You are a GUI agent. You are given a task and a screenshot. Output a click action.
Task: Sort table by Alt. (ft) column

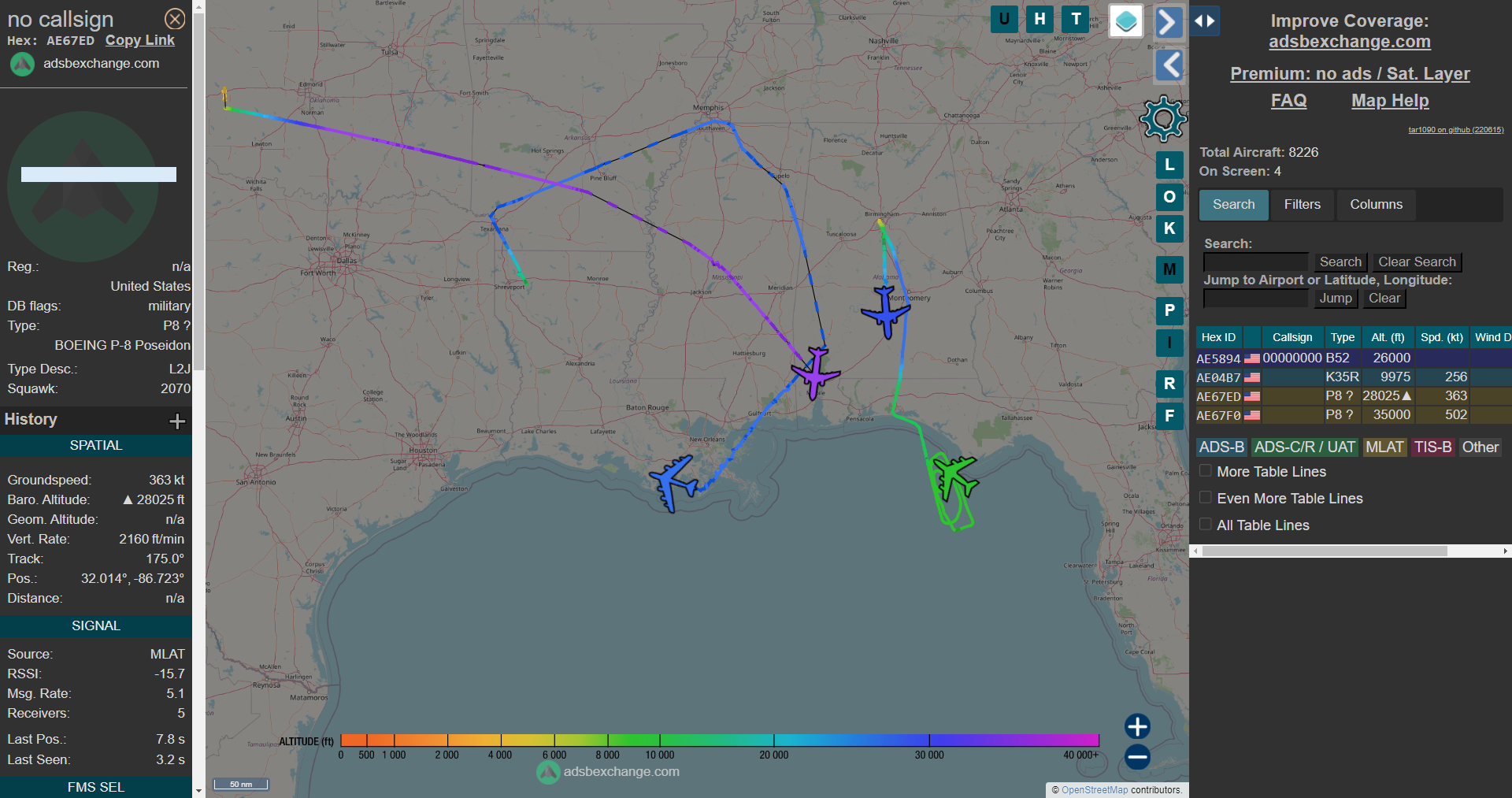pos(1388,337)
